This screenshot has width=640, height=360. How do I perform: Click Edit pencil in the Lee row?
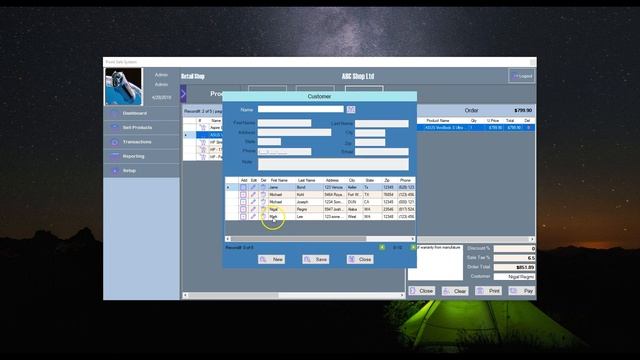pos(253,217)
